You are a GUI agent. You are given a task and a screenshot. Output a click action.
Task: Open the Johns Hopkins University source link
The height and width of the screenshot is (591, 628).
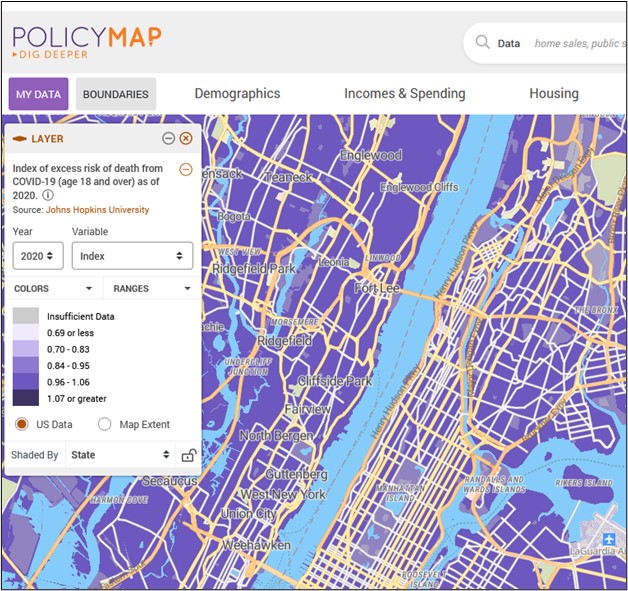click(x=97, y=210)
